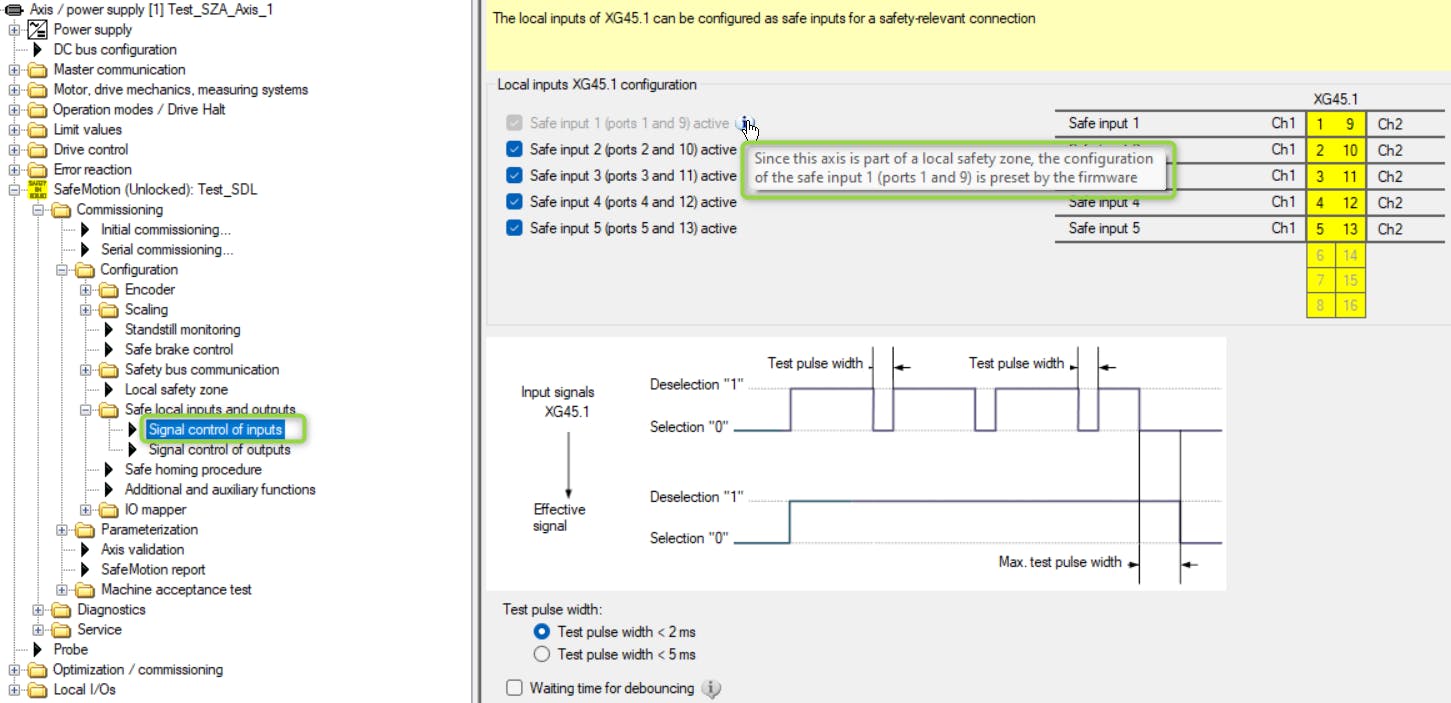Click the Diagnostics folder icon
Viewport: 1451px width, 703px height.
coord(62,610)
